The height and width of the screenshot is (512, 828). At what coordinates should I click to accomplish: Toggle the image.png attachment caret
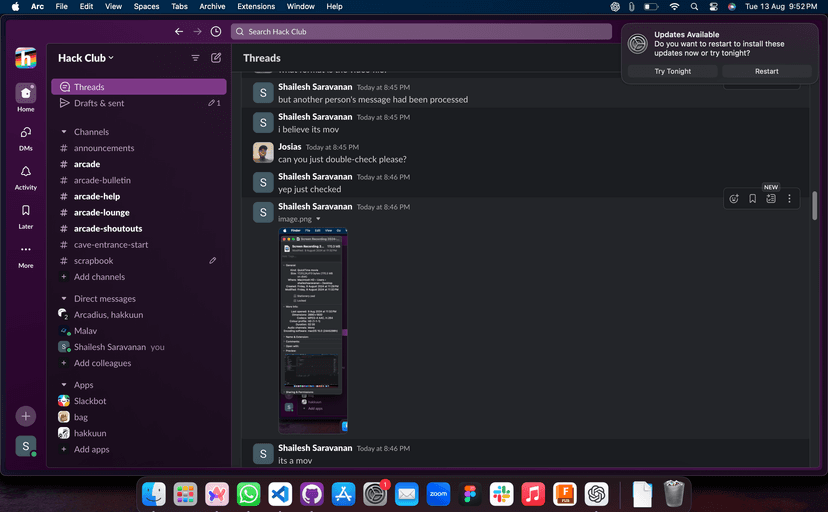point(318,219)
